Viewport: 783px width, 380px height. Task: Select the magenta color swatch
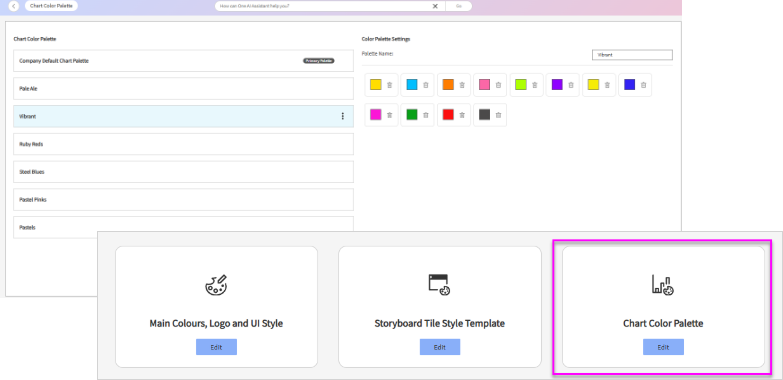376,115
